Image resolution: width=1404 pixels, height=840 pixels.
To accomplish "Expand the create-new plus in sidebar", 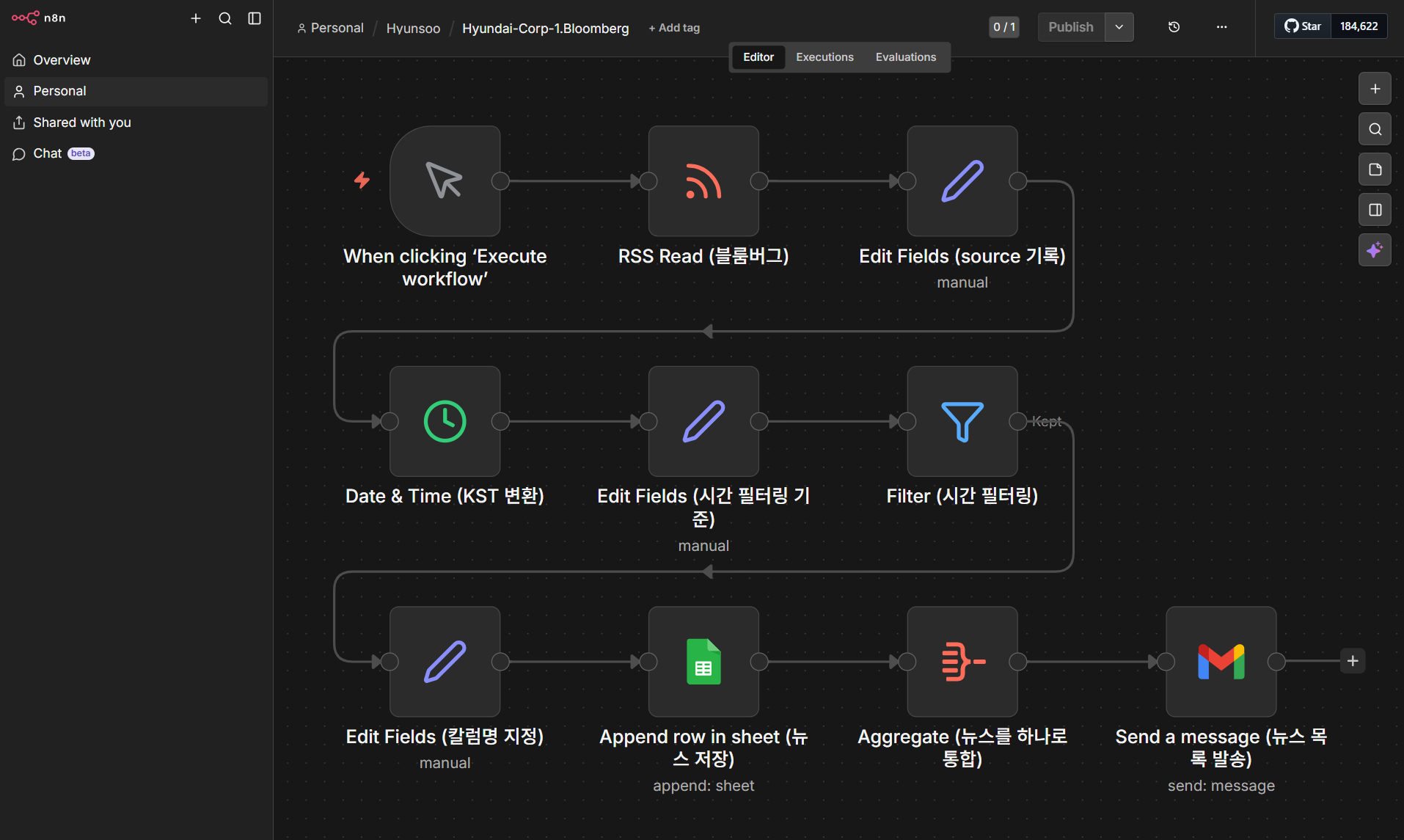I will [x=196, y=18].
